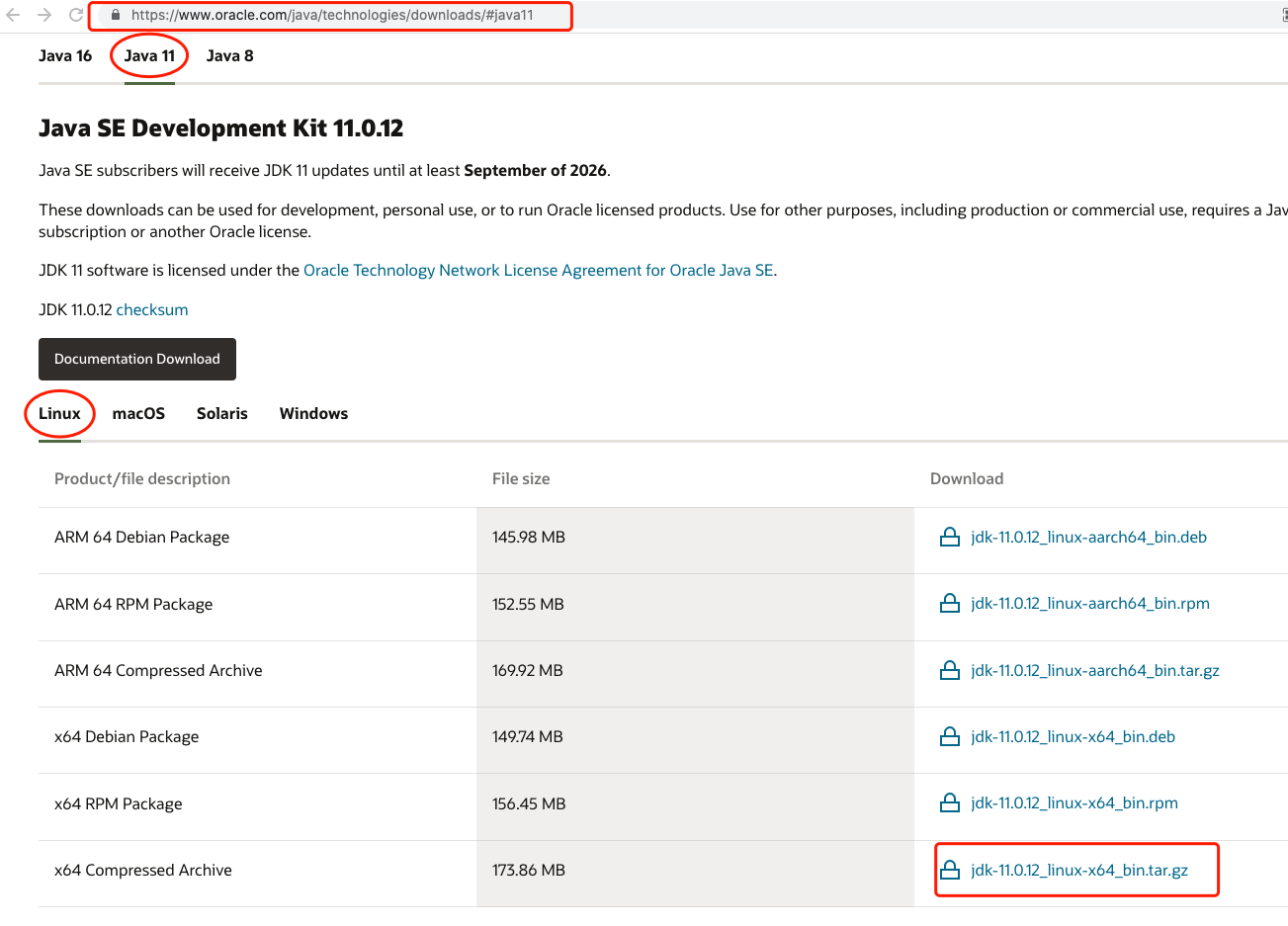Switch to the Windows downloads tab
The image size is (1288, 926).
tap(313, 414)
